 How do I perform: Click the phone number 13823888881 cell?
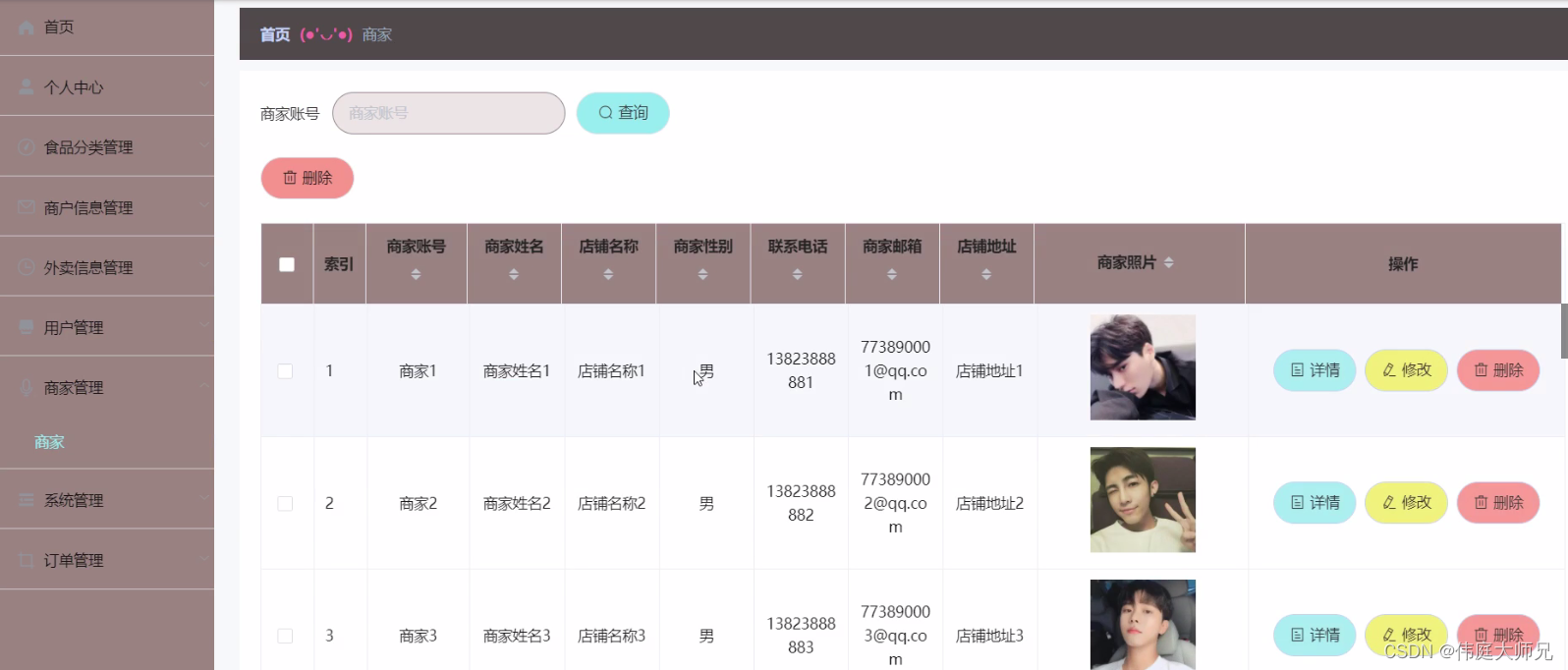coord(801,370)
